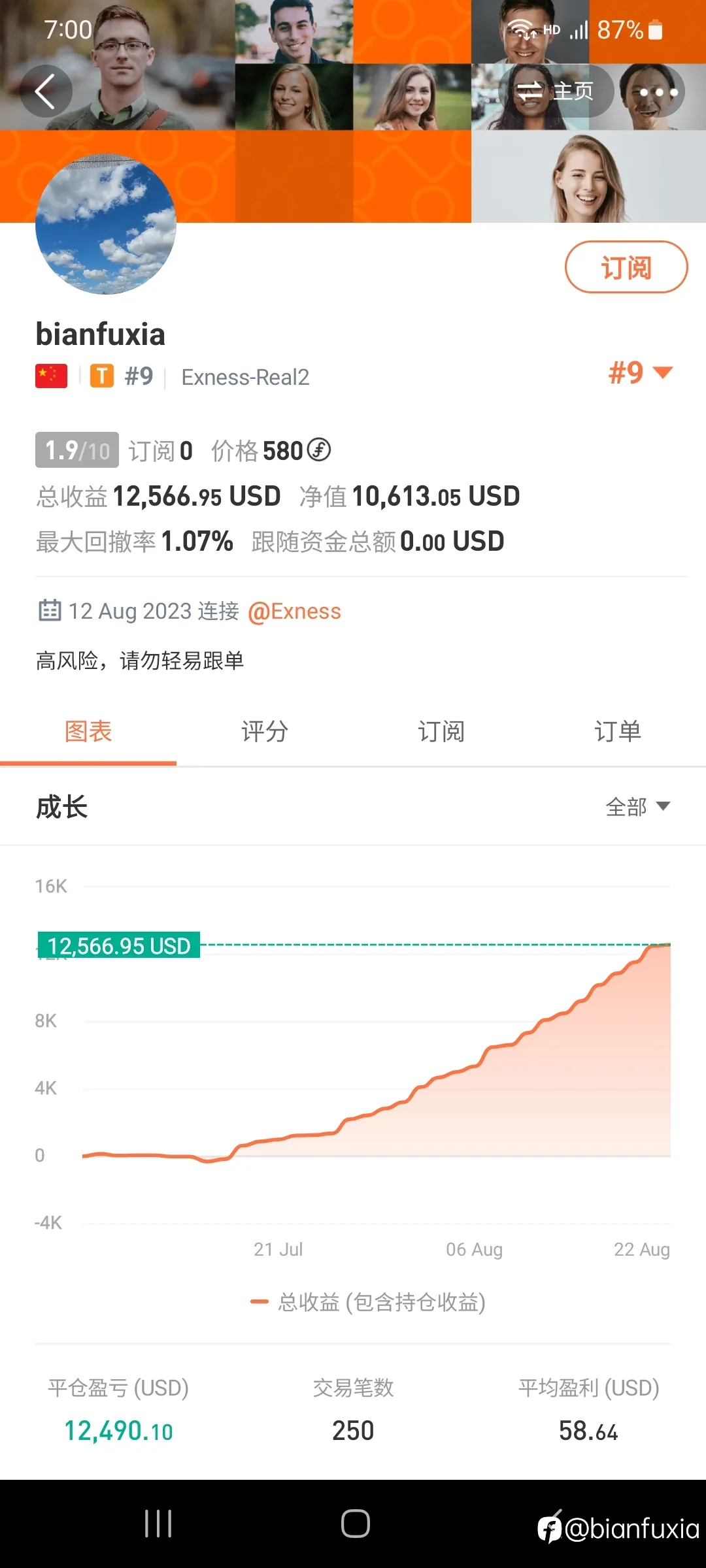Switch to the 评分 tab
The width and height of the screenshot is (706, 1568).
265,731
